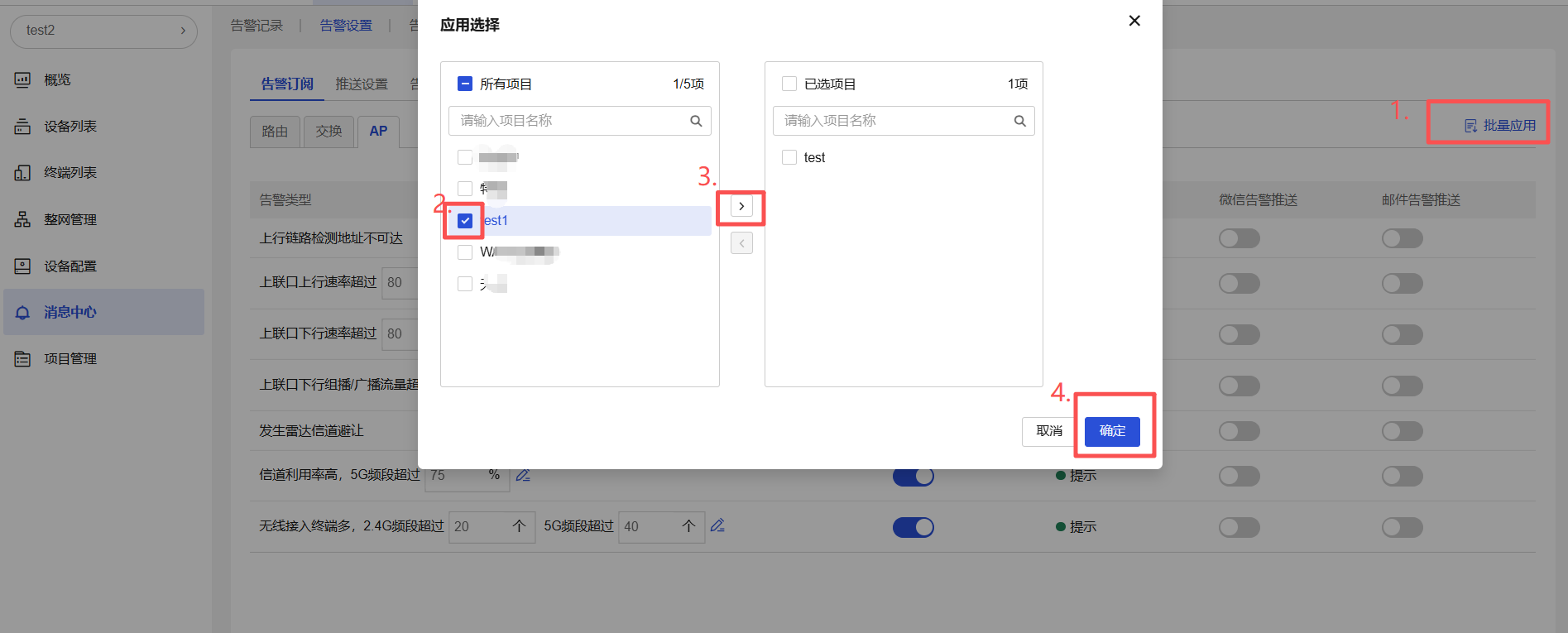Switch to the 推送设置 tab

coord(362,84)
